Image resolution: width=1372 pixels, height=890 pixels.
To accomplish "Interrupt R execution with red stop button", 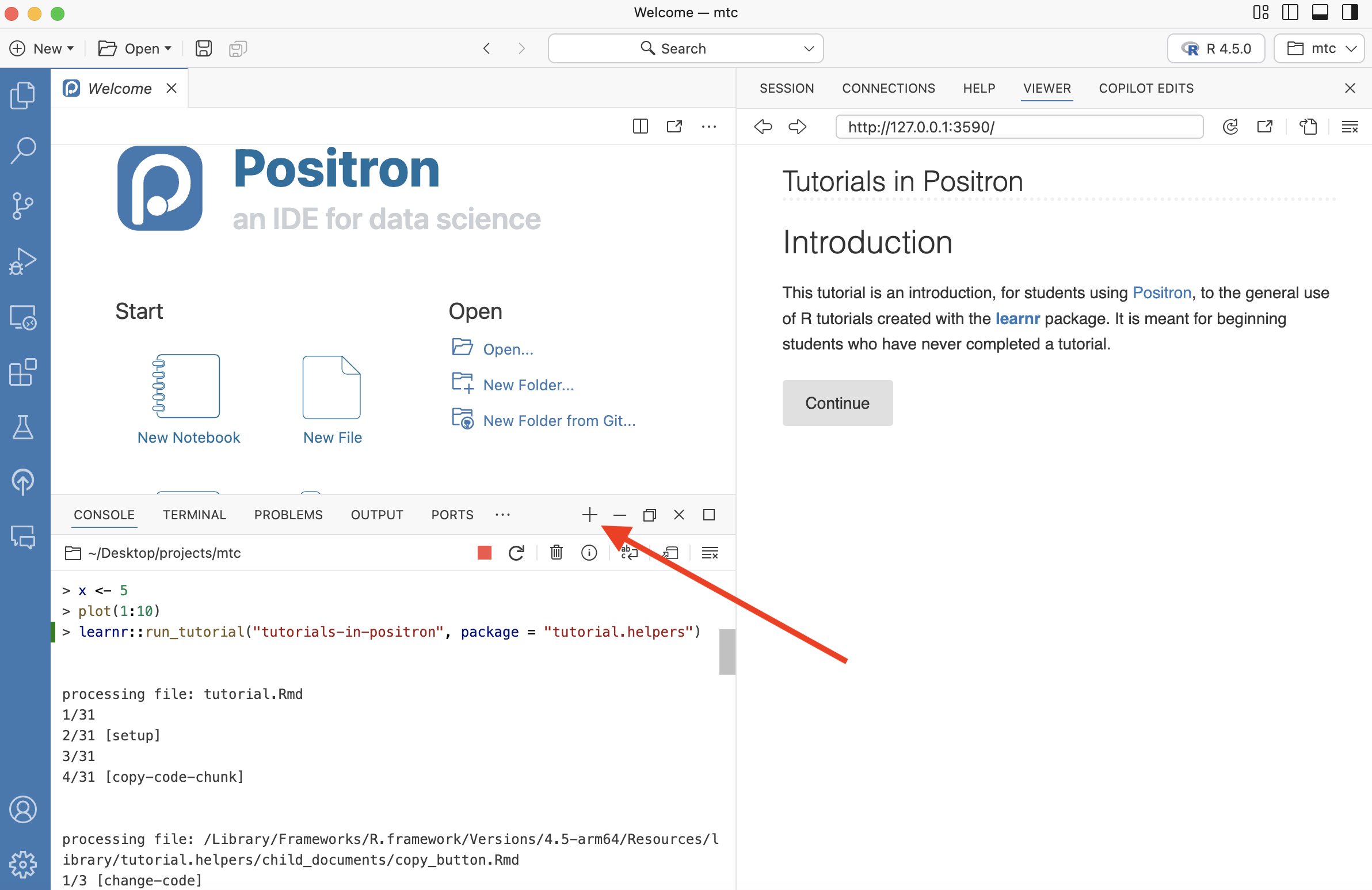I will pos(484,553).
